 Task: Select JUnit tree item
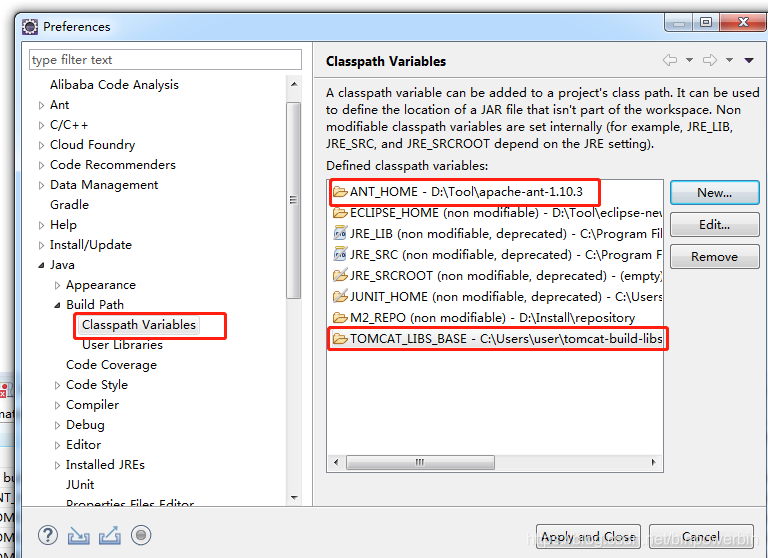point(80,485)
